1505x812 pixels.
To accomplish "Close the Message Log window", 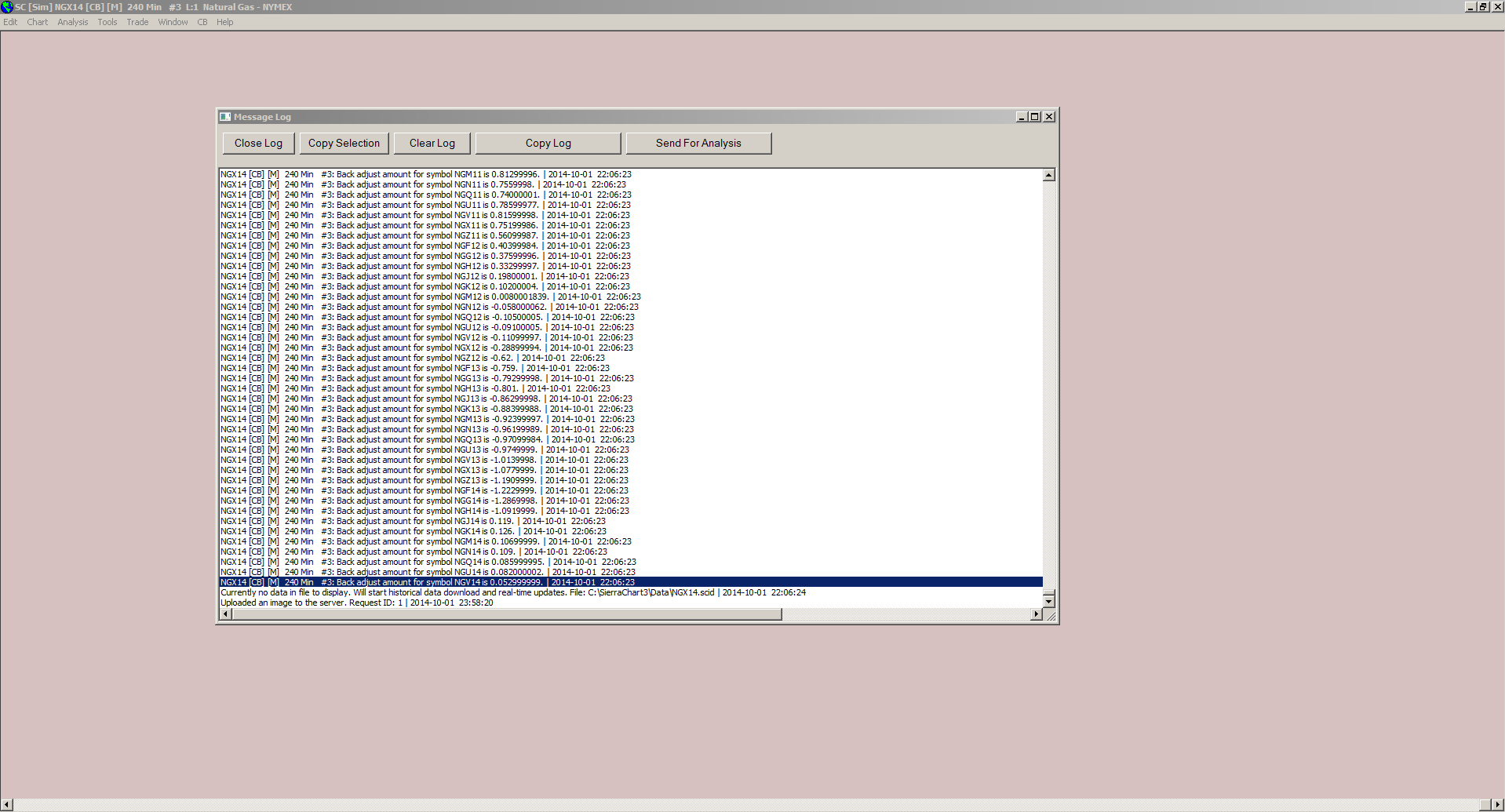I will [x=1049, y=117].
